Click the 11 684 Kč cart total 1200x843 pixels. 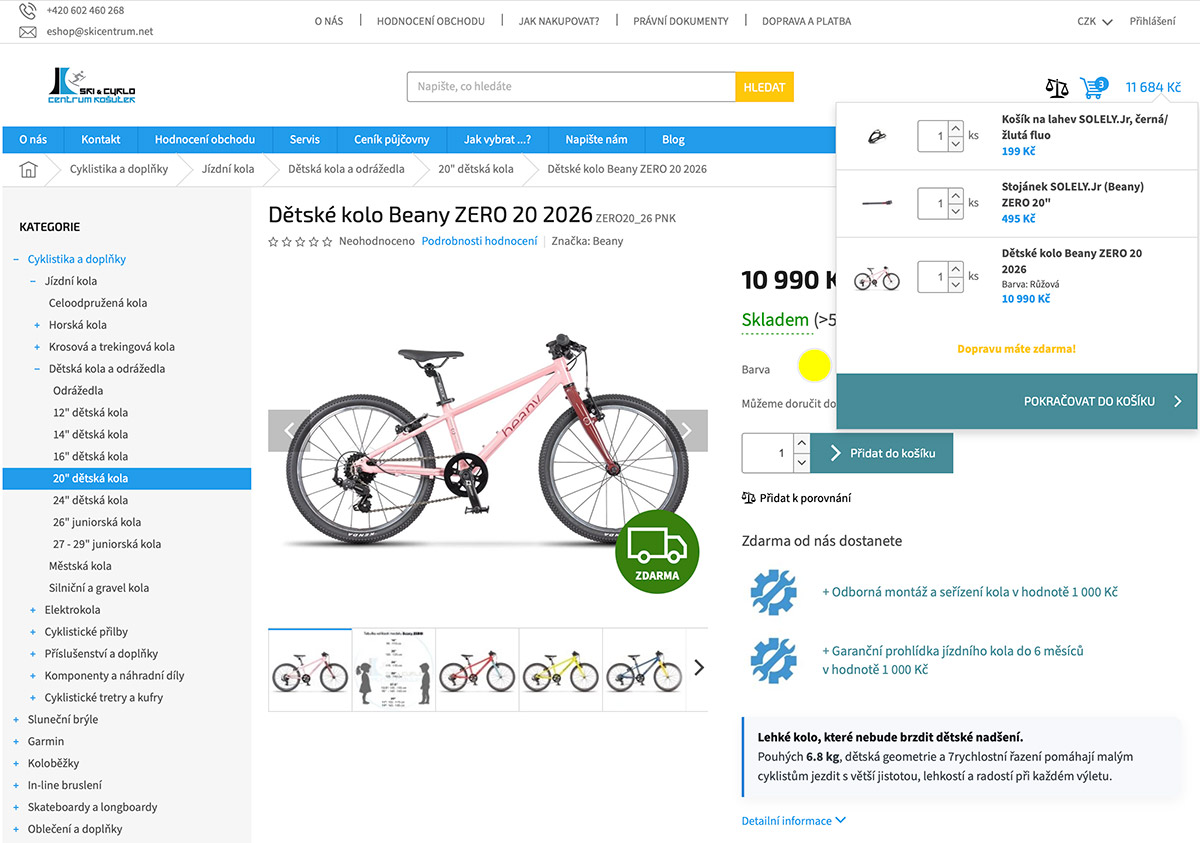tap(1153, 87)
